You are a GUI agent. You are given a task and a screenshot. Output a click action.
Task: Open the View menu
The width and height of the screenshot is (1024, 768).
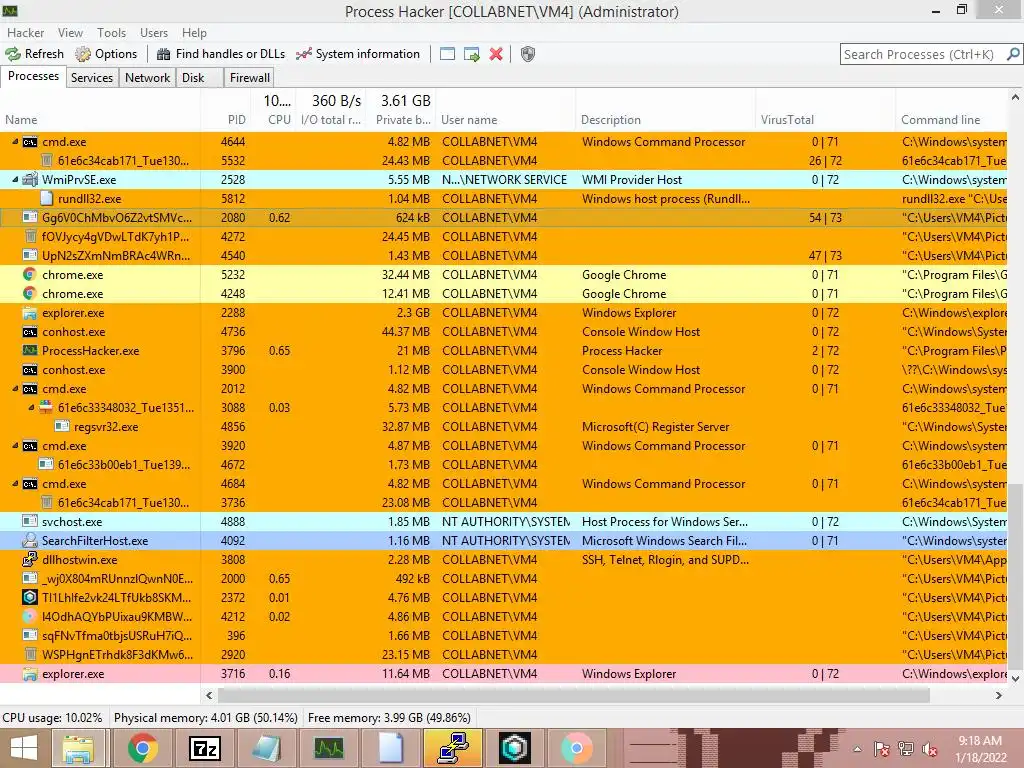pos(70,33)
